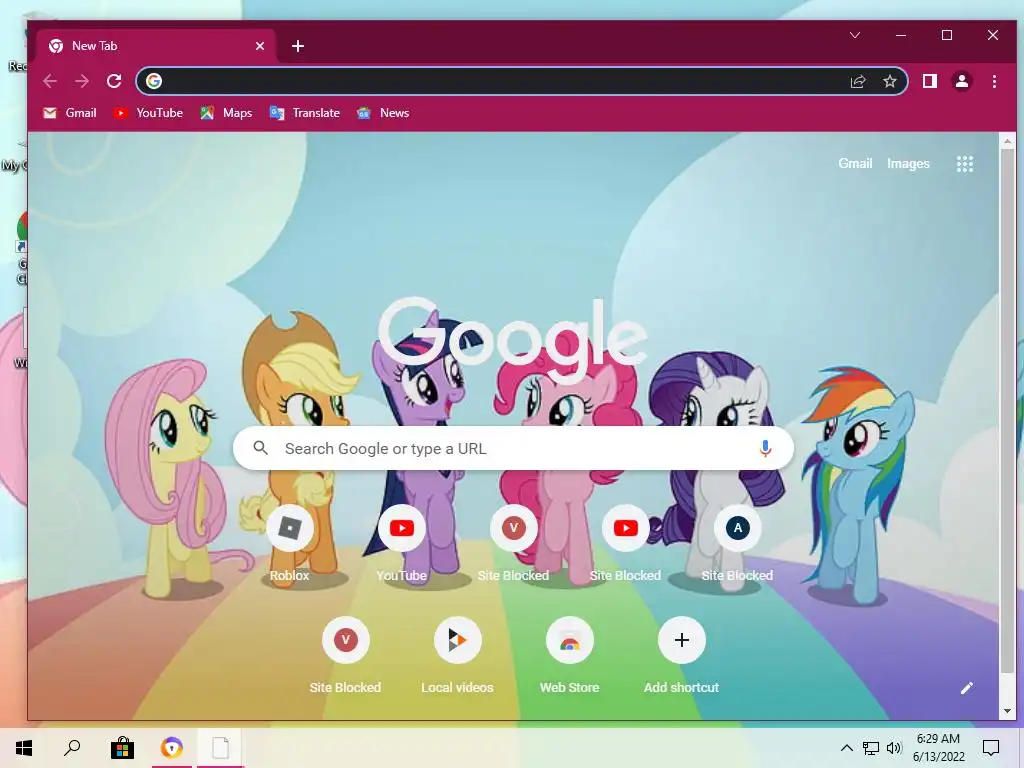Viewport: 1024px width, 768px height.
Task: Open the Windows Start menu
Action: coord(24,748)
